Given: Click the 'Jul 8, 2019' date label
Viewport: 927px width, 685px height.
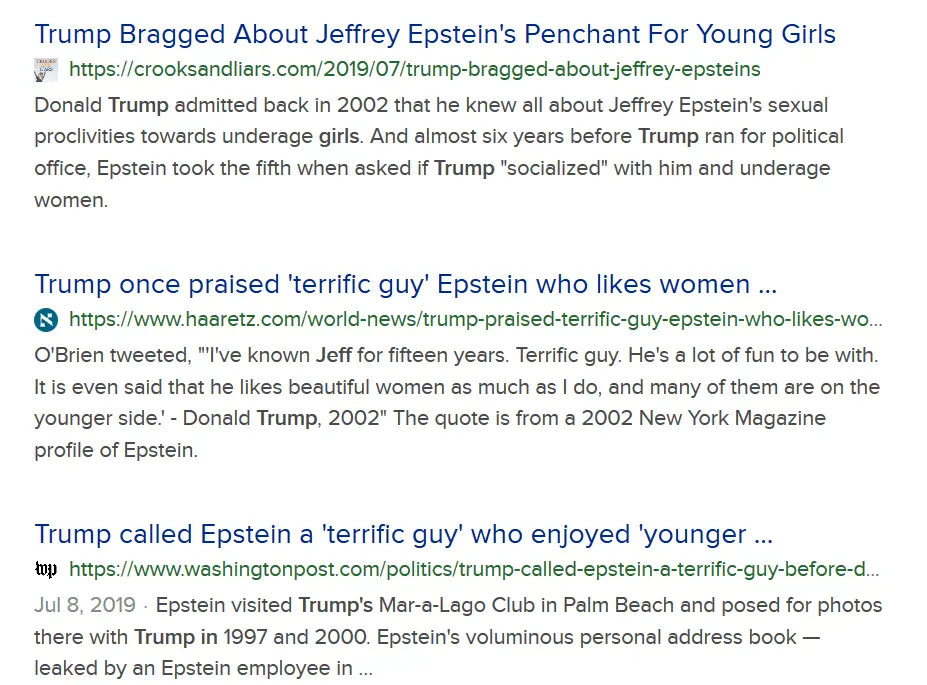Looking at the screenshot, I should [83, 606].
